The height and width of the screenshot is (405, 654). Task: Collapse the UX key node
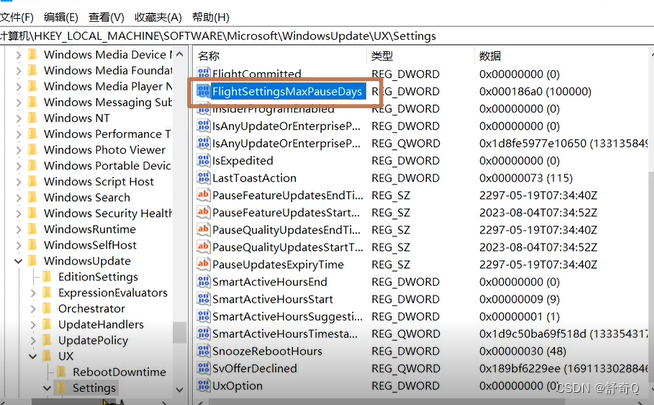tap(31, 356)
